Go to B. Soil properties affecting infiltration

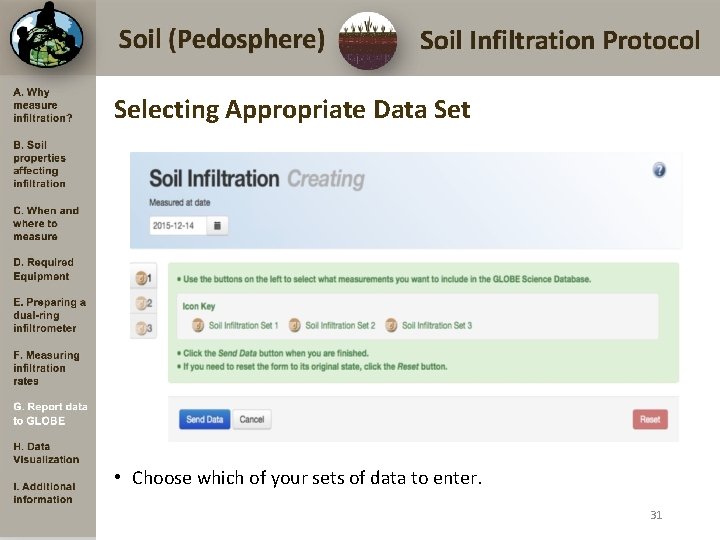pos(40,164)
